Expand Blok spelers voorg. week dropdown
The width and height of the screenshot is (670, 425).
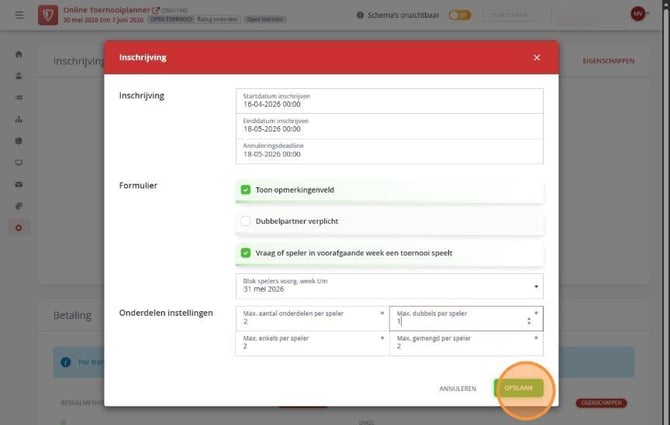click(x=389, y=286)
